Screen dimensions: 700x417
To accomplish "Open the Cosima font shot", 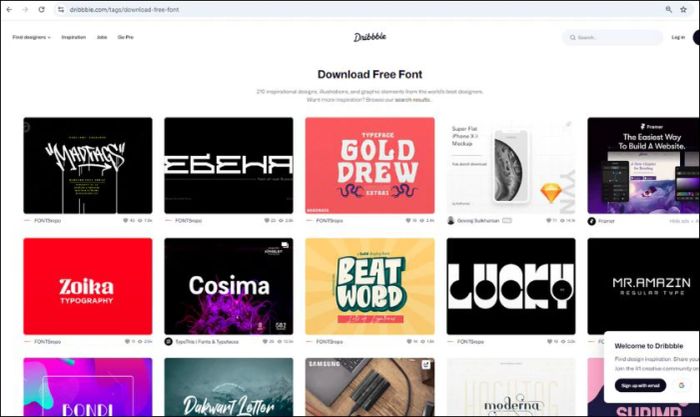I will (x=229, y=286).
